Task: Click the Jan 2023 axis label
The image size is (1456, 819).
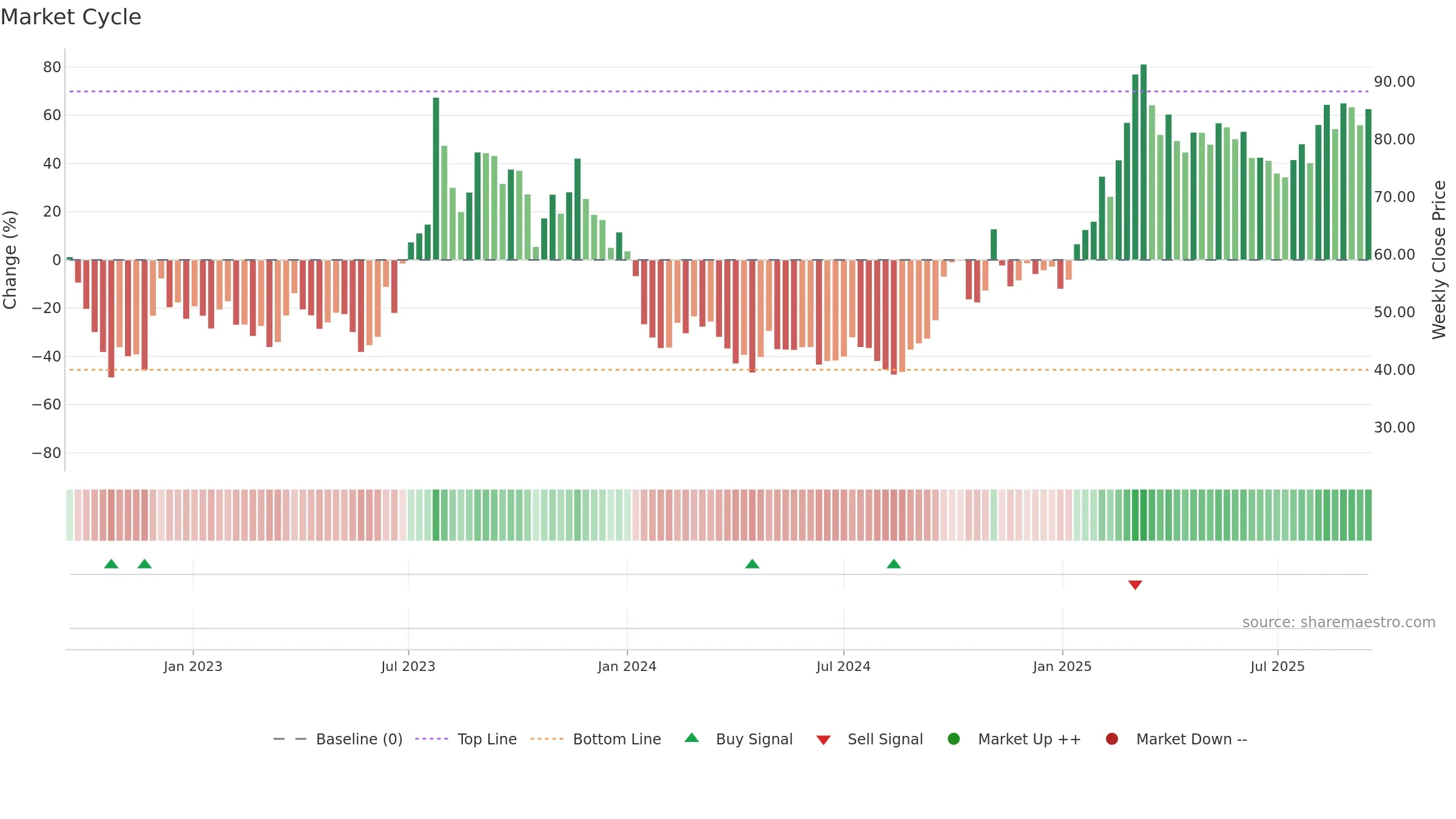Action: coord(193,666)
